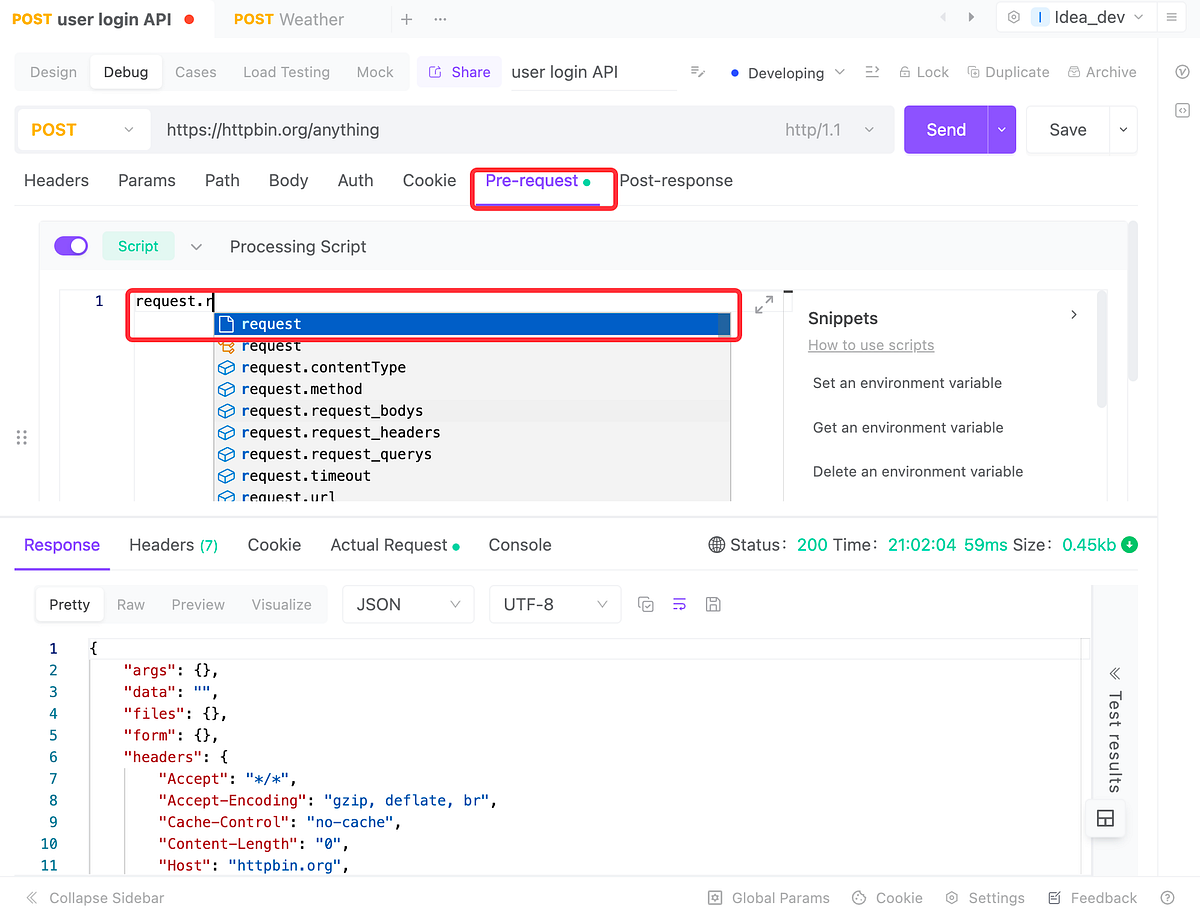Open the UTF-8 encoding dropdown
1200x917 pixels.
pyautogui.click(x=555, y=604)
